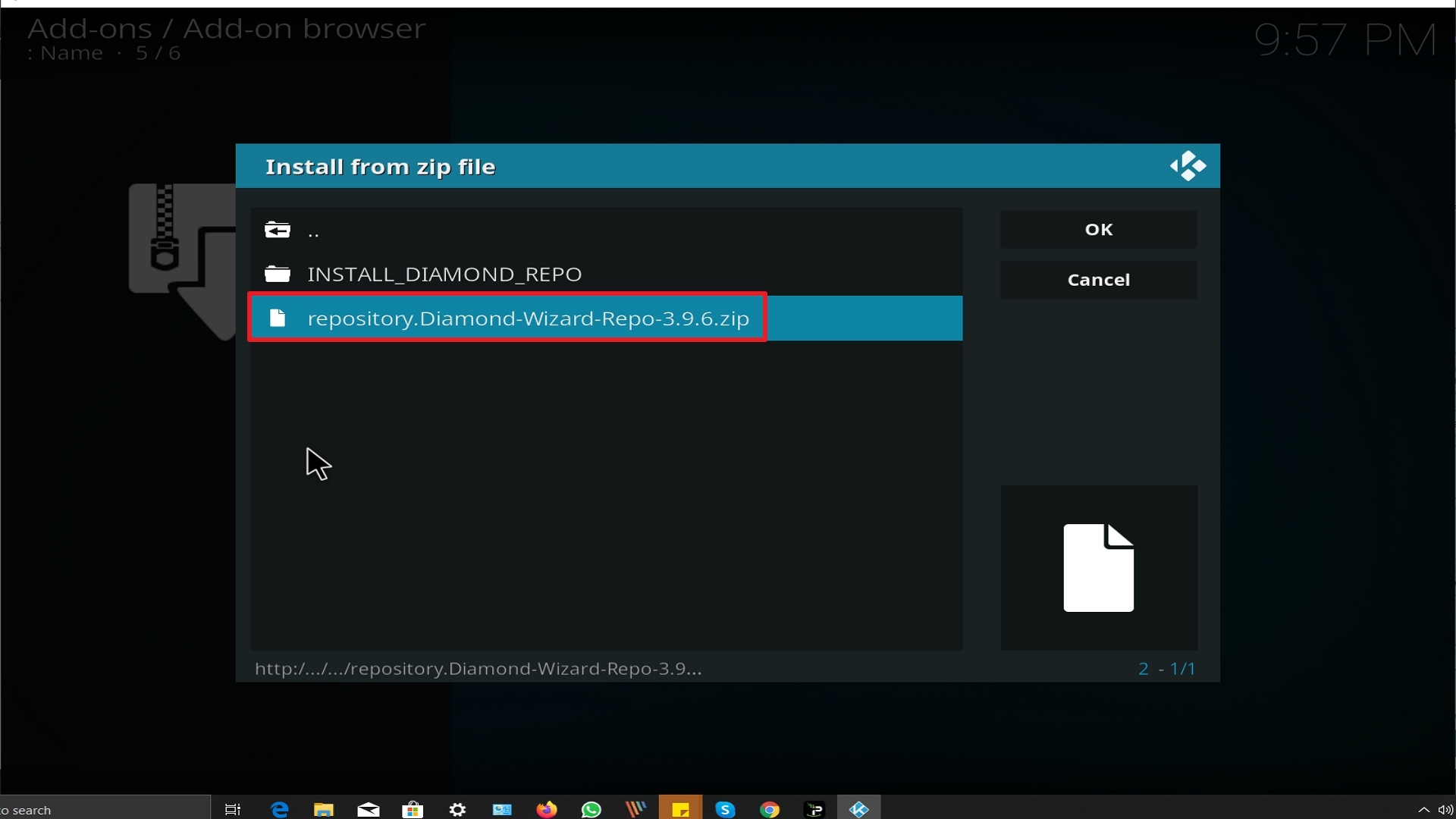Click the INSTALL_DIAMOND_REPO folder icon
The width and height of the screenshot is (1456, 819).
[278, 274]
